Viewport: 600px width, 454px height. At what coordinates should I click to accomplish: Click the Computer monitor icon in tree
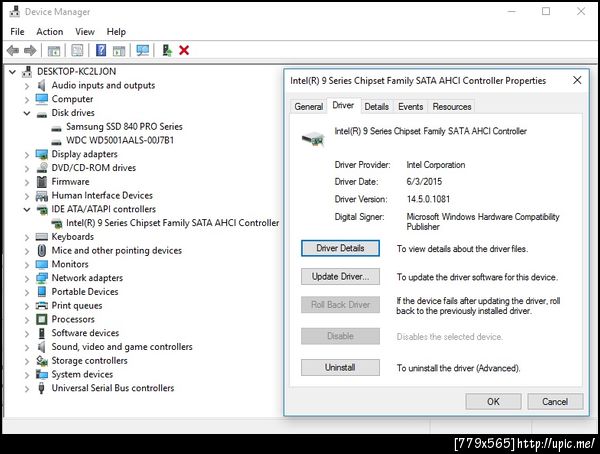pyautogui.click(x=41, y=99)
